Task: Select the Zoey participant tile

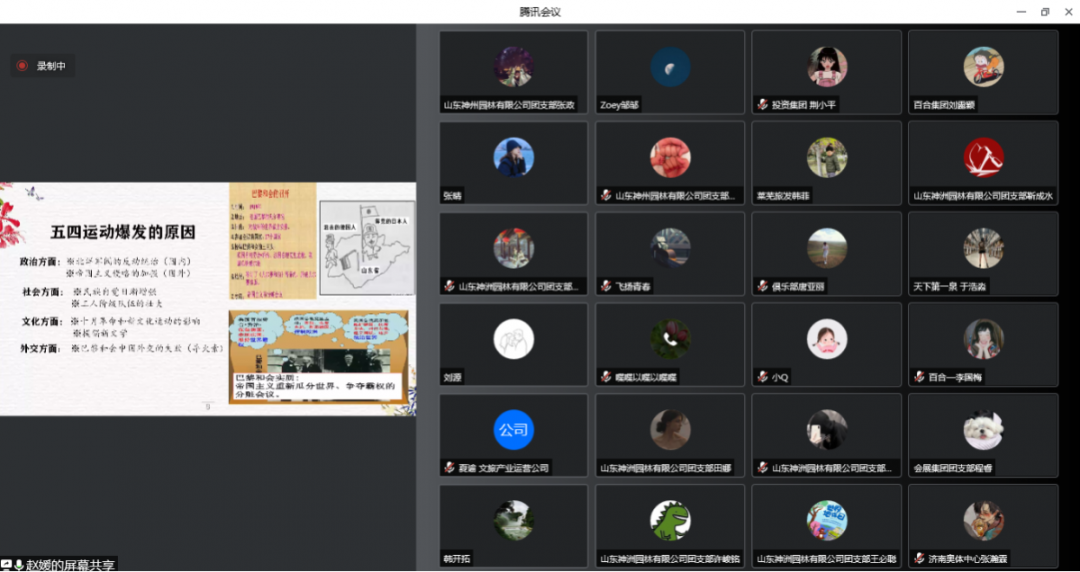Action: tap(670, 72)
